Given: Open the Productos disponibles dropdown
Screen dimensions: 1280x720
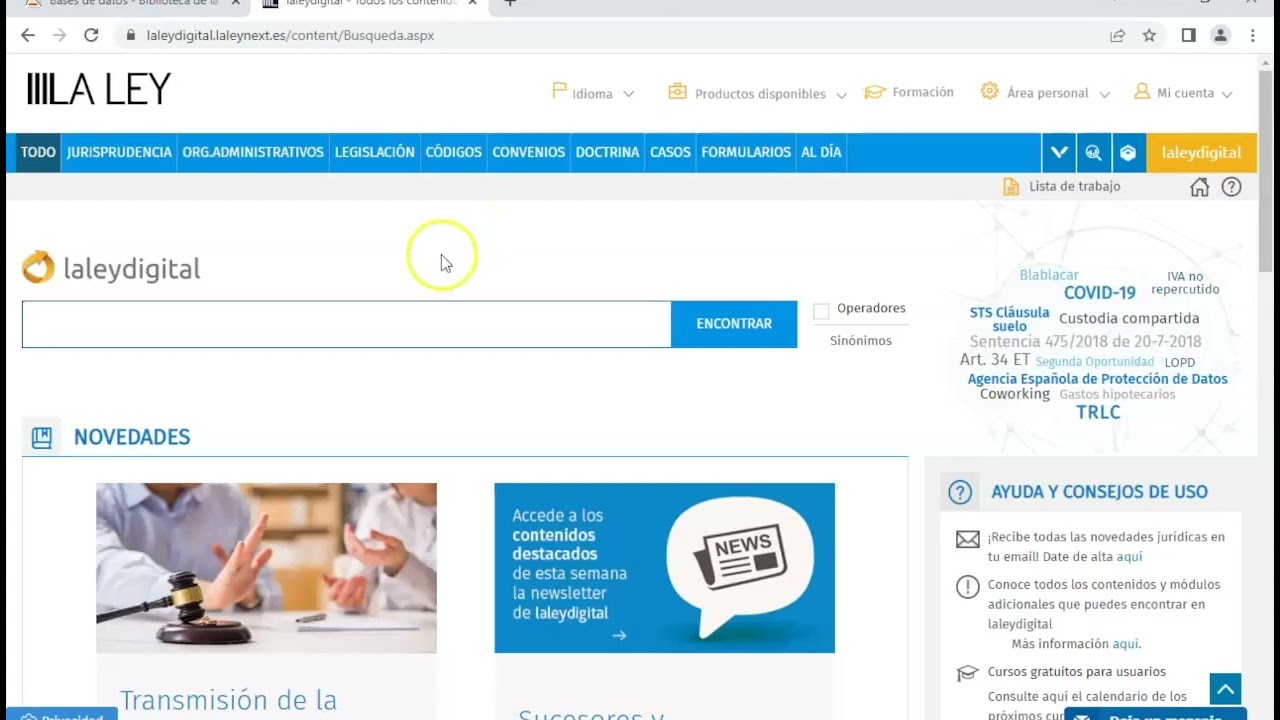Looking at the screenshot, I should tap(759, 93).
